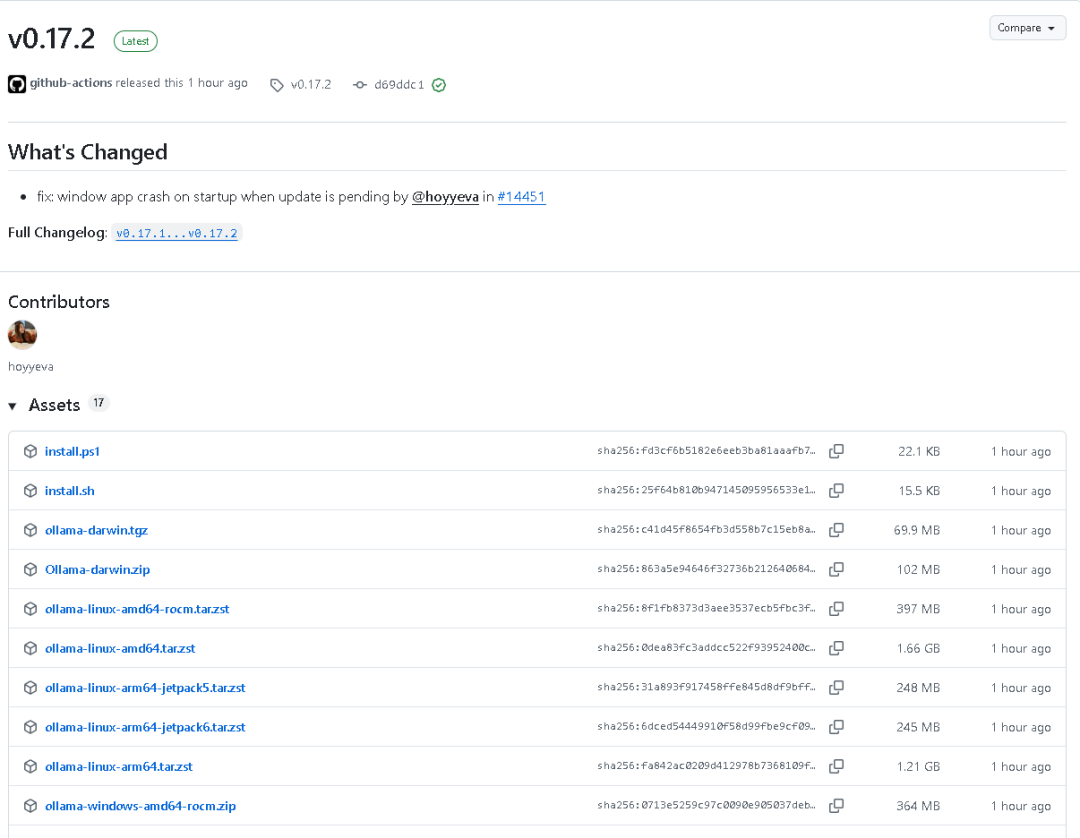Open the Compare dropdown
The image size is (1080, 838).
click(1027, 28)
